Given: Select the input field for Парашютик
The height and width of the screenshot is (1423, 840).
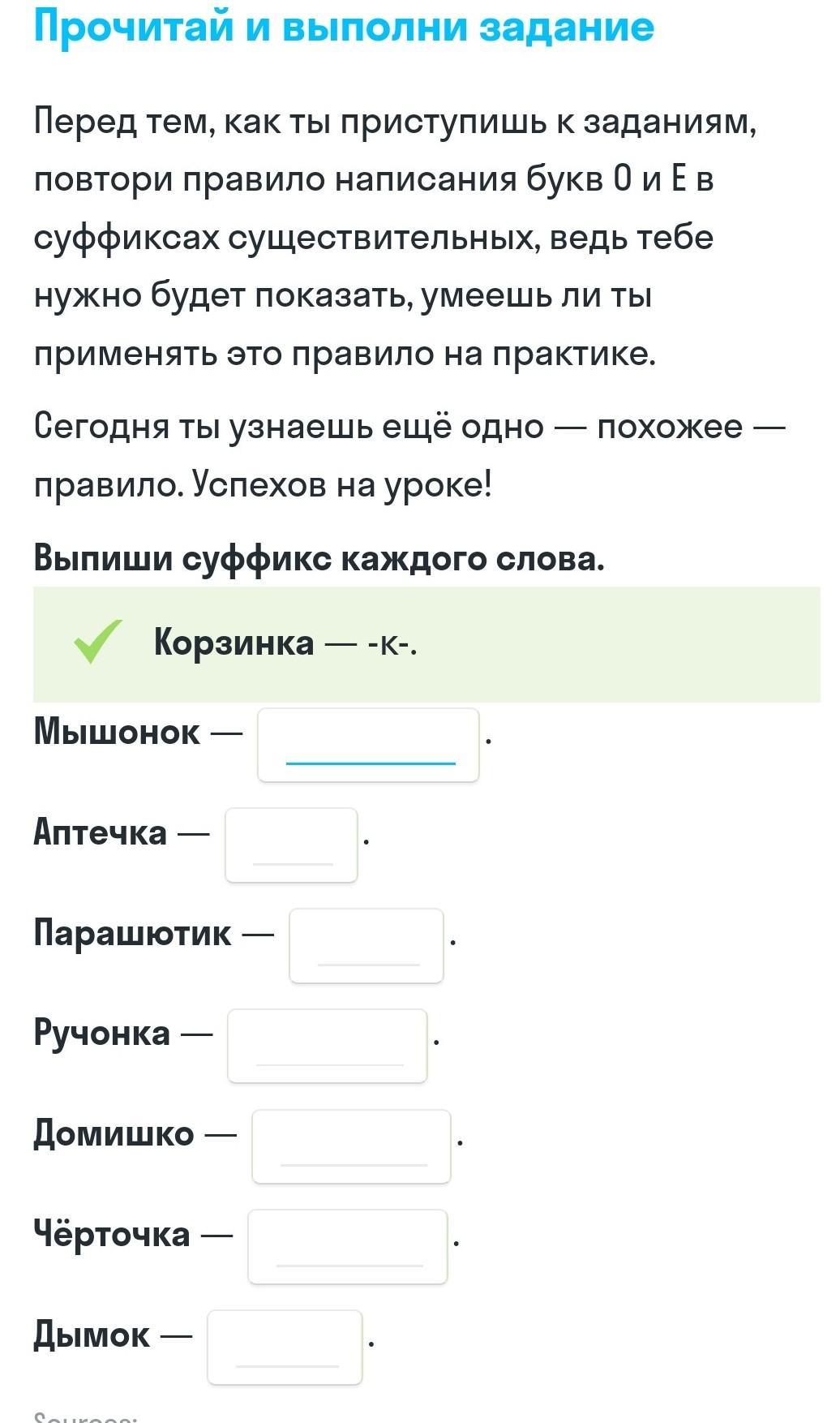Looking at the screenshot, I should [x=366, y=946].
